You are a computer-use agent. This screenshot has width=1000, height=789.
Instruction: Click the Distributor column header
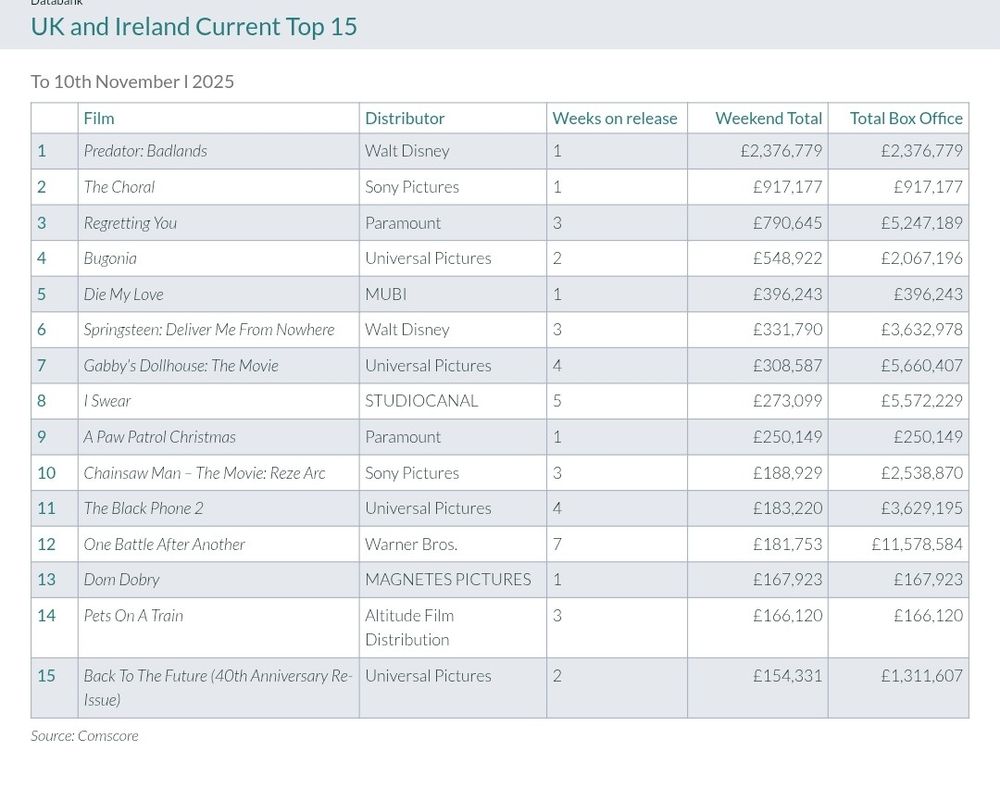404,119
